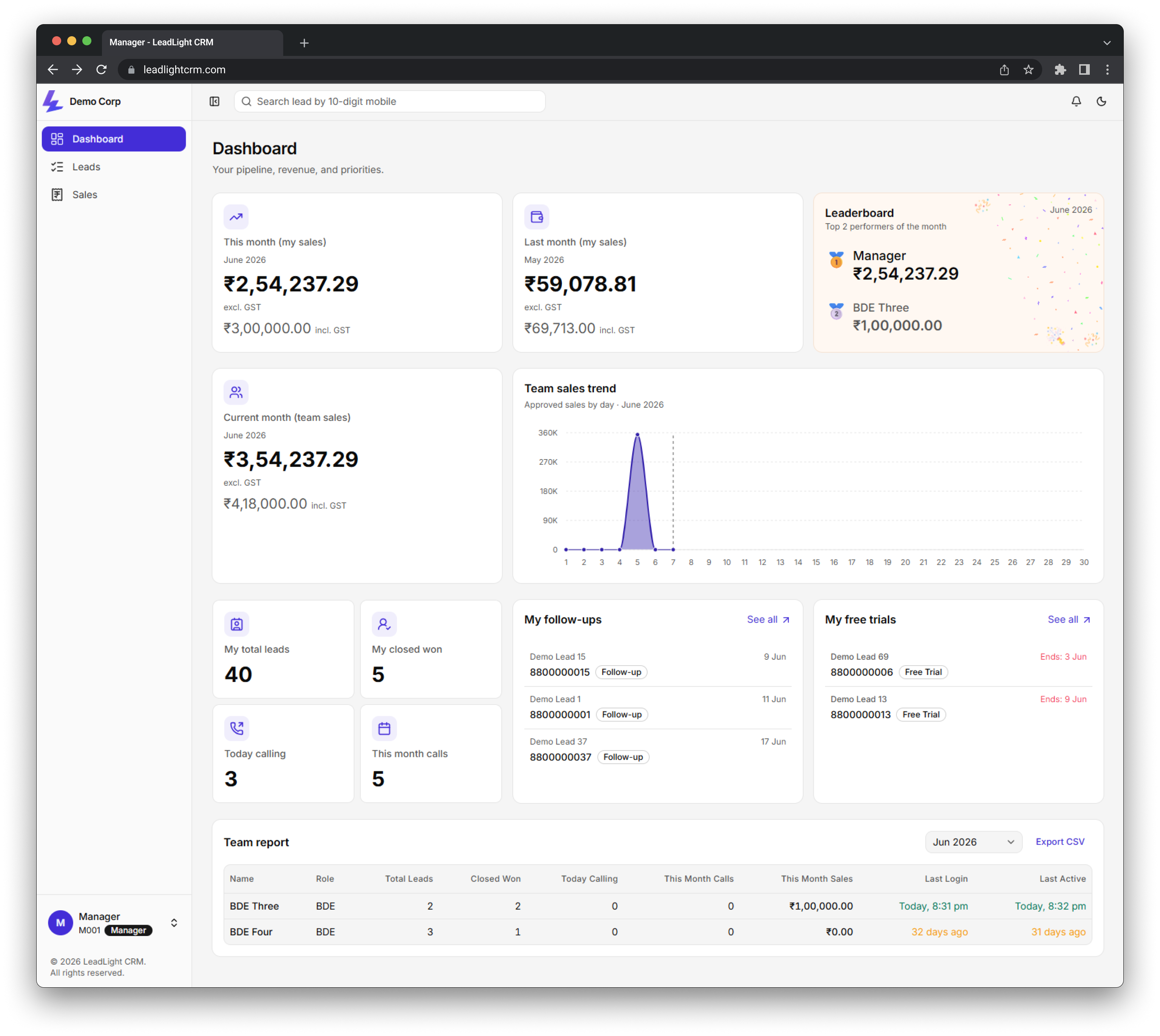Click the Total Leads column header
The width and height of the screenshot is (1160, 1036).
click(x=409, y=879)
